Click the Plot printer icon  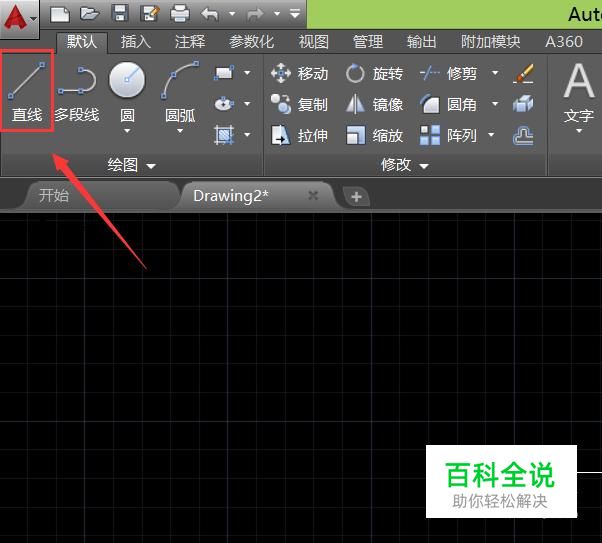[180, 14]
